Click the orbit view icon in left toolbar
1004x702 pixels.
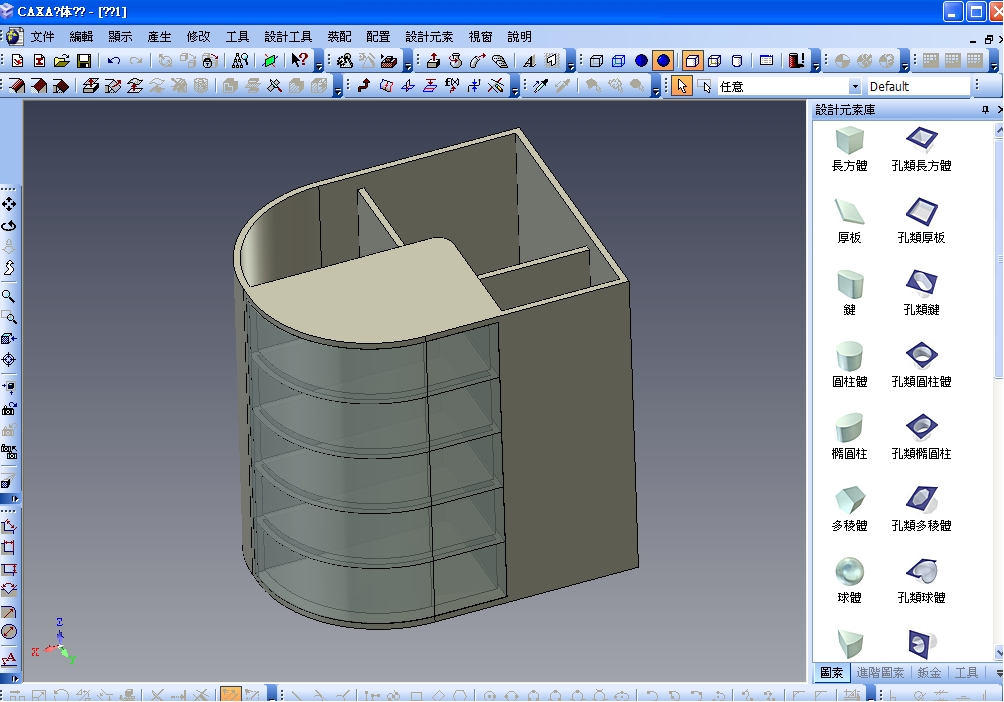pyautogui.click(x=9, y=226)
